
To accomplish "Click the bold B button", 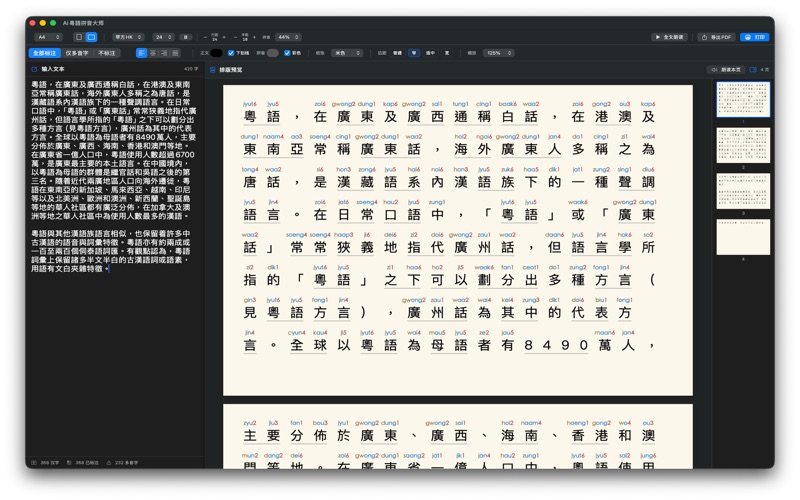I will (185, 37).
